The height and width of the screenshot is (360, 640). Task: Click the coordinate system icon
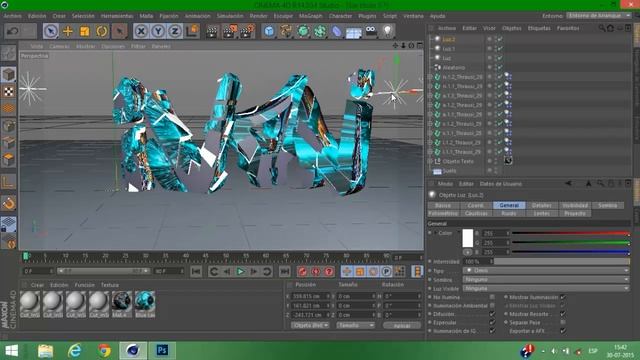point(192,31)
